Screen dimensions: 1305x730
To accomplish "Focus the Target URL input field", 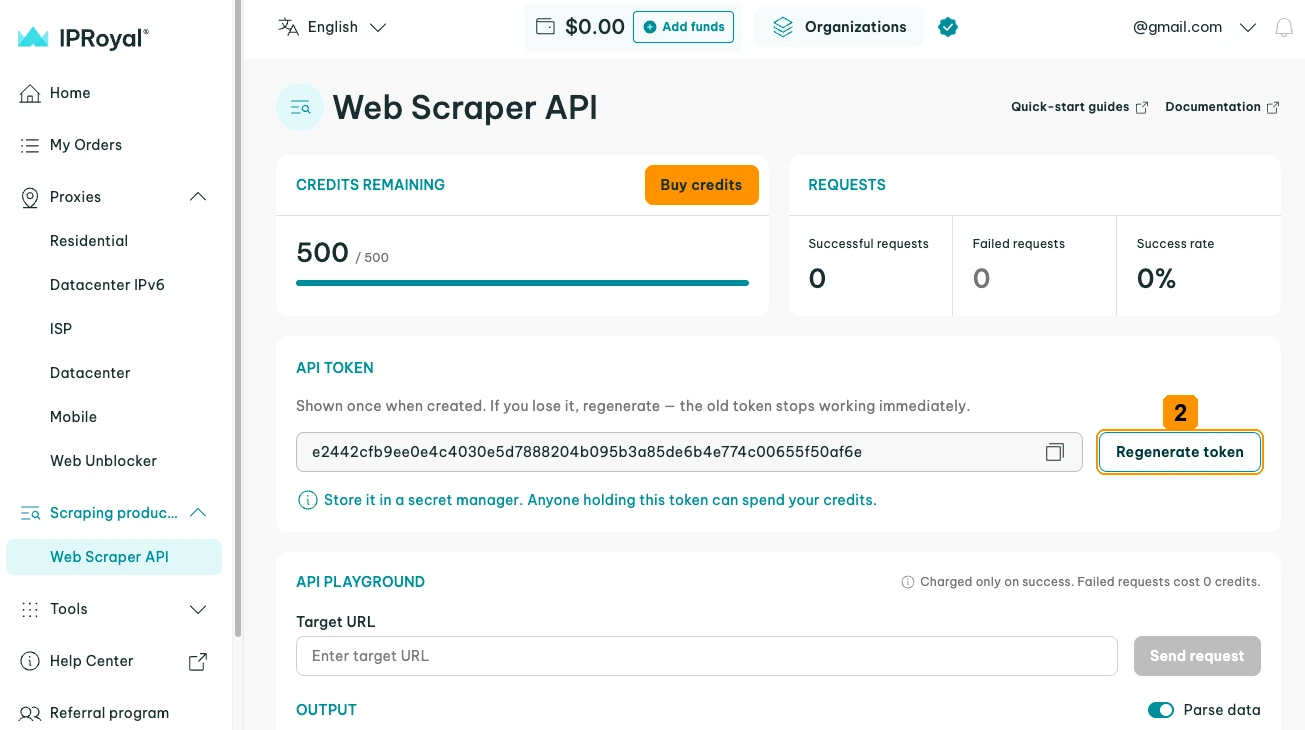I will pos(706,656).
